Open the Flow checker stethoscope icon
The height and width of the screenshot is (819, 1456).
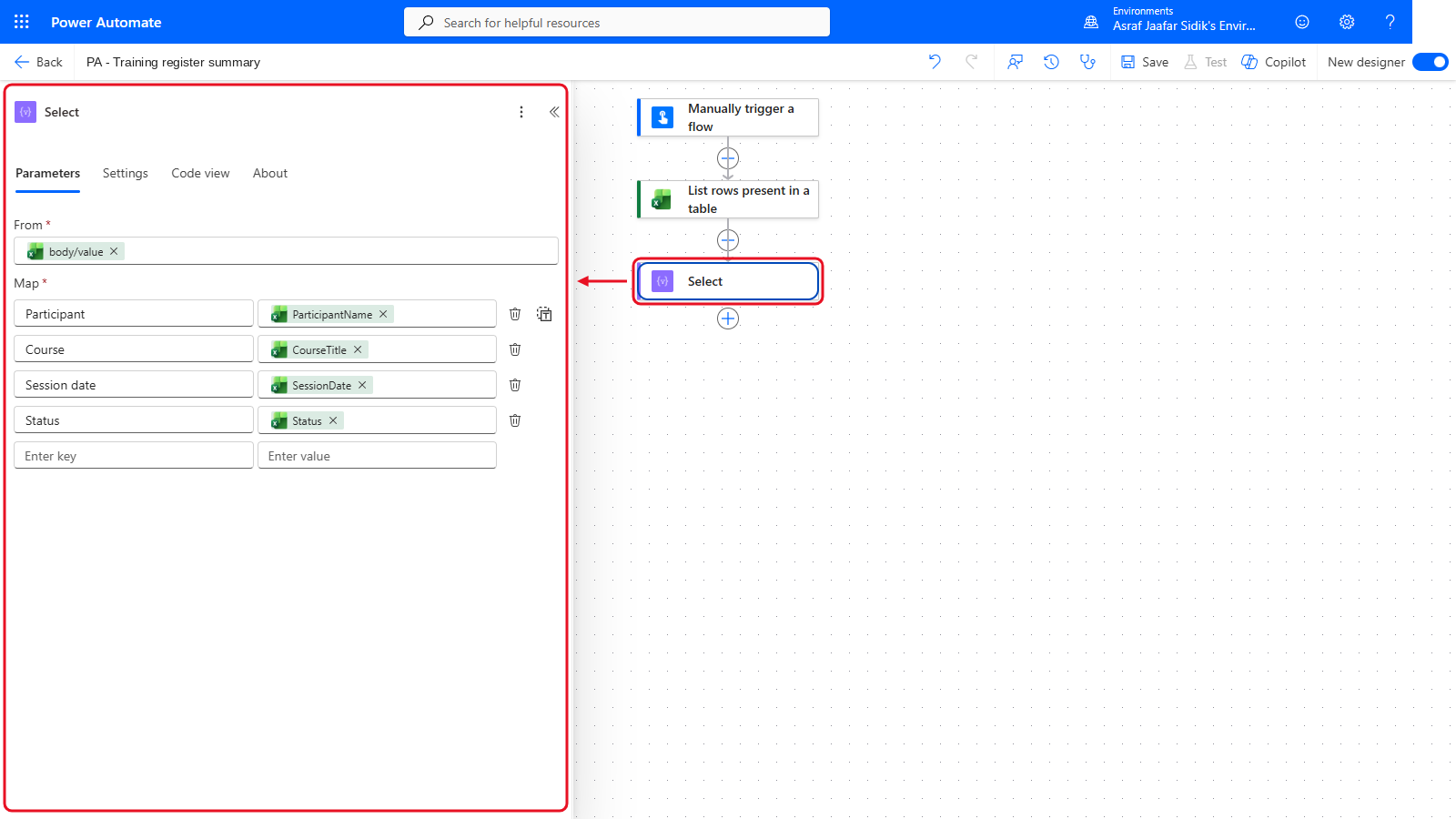1087,62
